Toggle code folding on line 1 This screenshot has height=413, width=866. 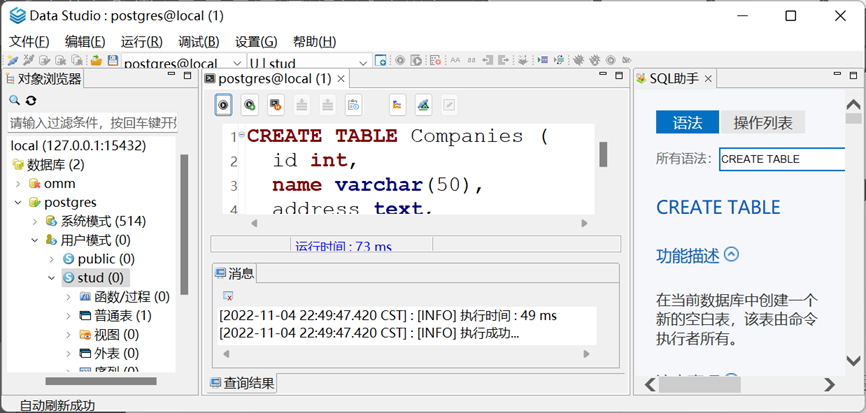pos(241,135)
